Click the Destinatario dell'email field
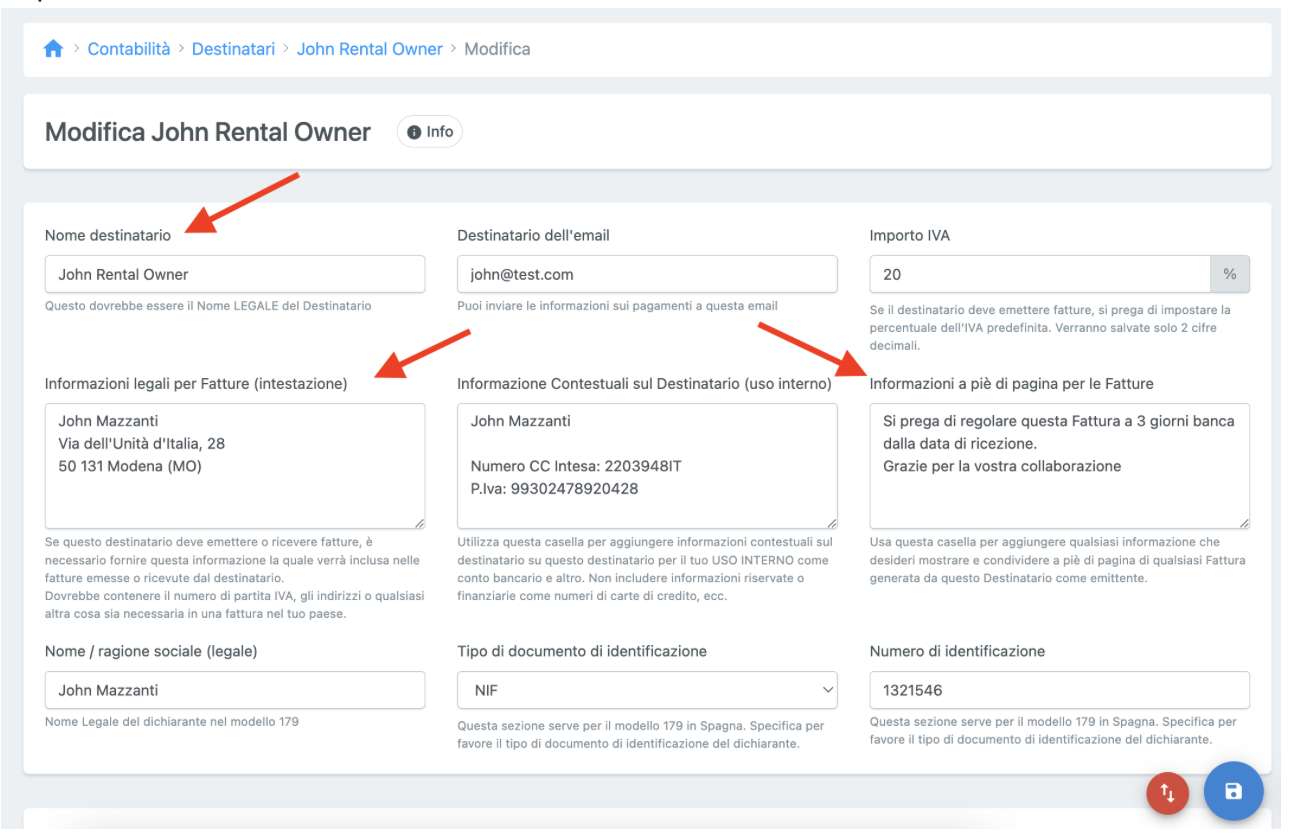The image size is (1290, 836). [x=647, y=274]
